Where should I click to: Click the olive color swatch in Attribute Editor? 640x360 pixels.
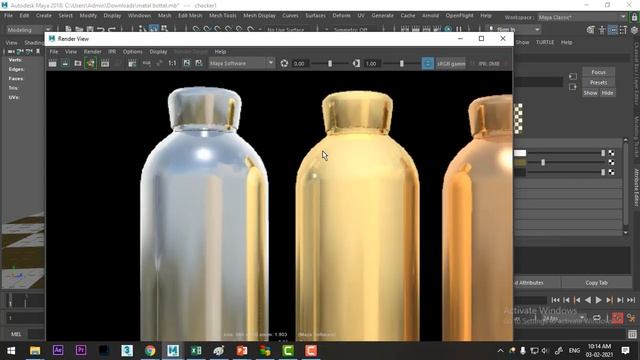coord(520,162)
